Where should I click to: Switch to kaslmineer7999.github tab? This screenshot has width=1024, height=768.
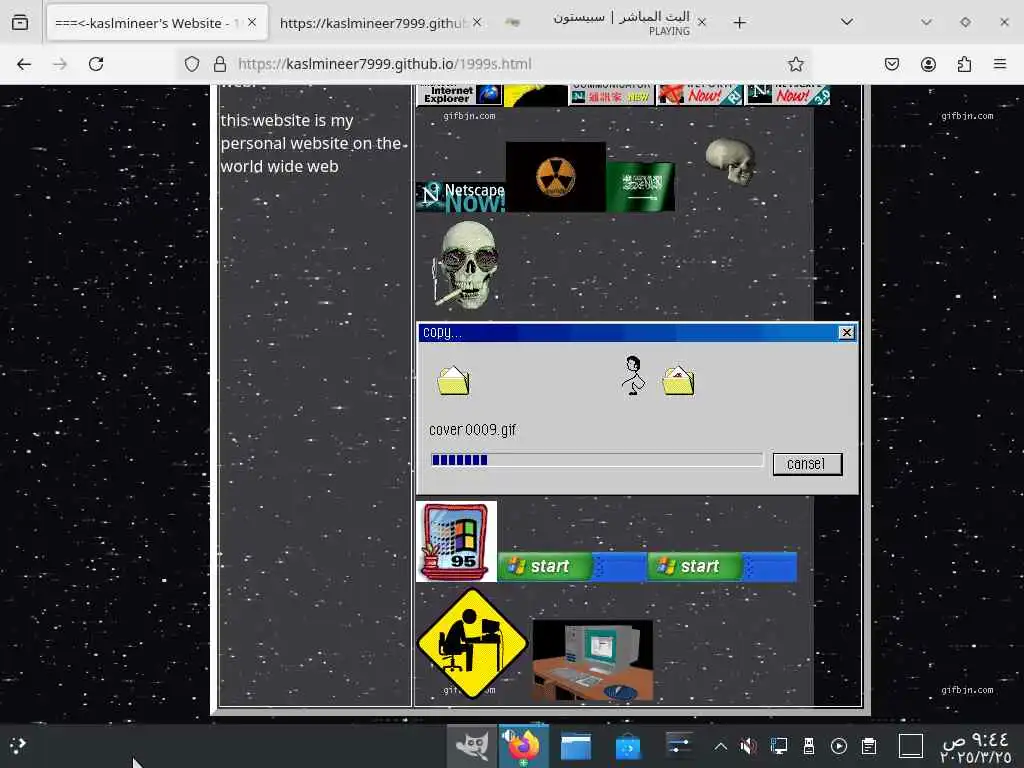coord(380,23)
